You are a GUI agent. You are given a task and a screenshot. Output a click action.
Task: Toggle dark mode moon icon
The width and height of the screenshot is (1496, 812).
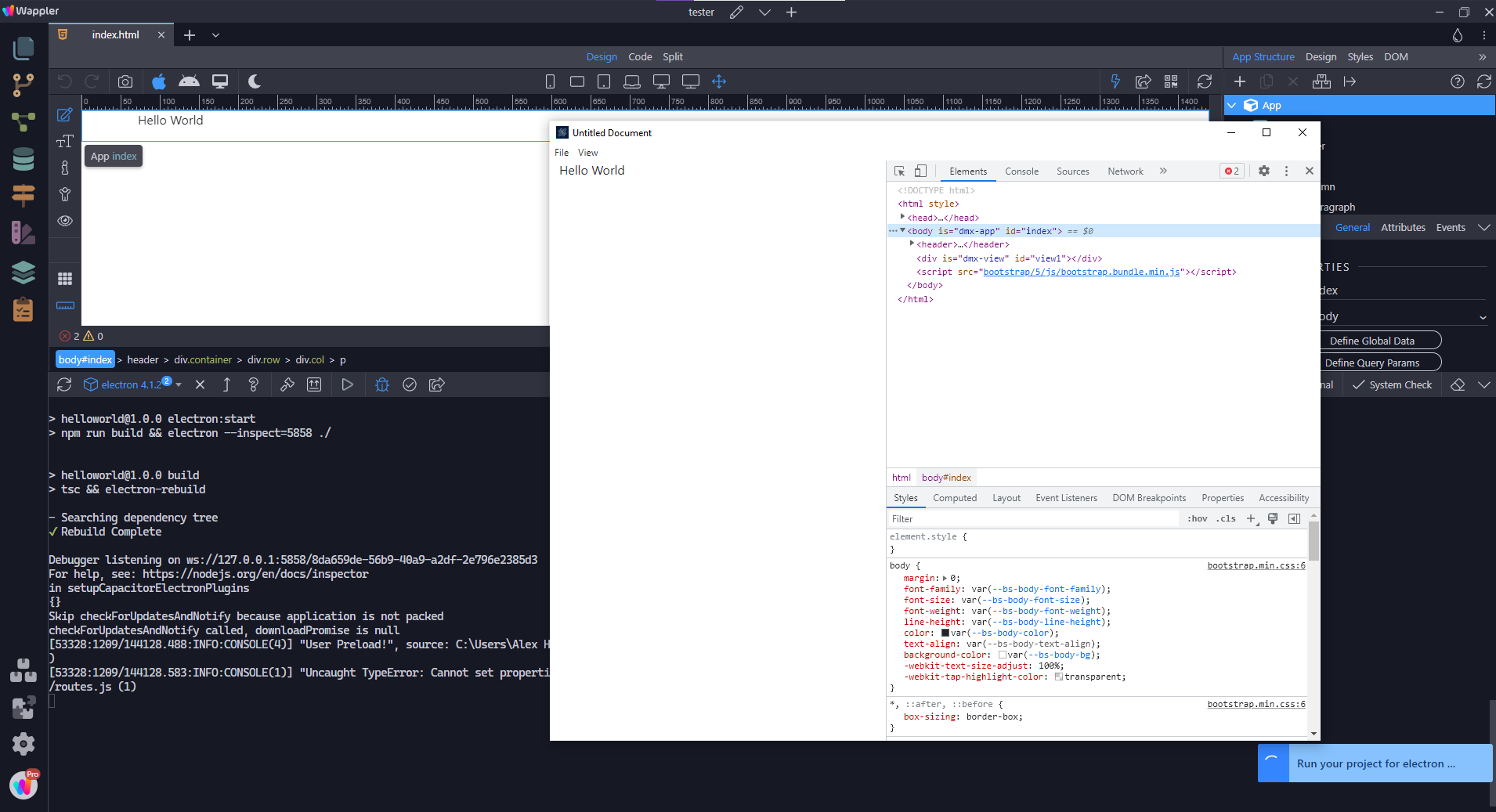coord(254,81)
